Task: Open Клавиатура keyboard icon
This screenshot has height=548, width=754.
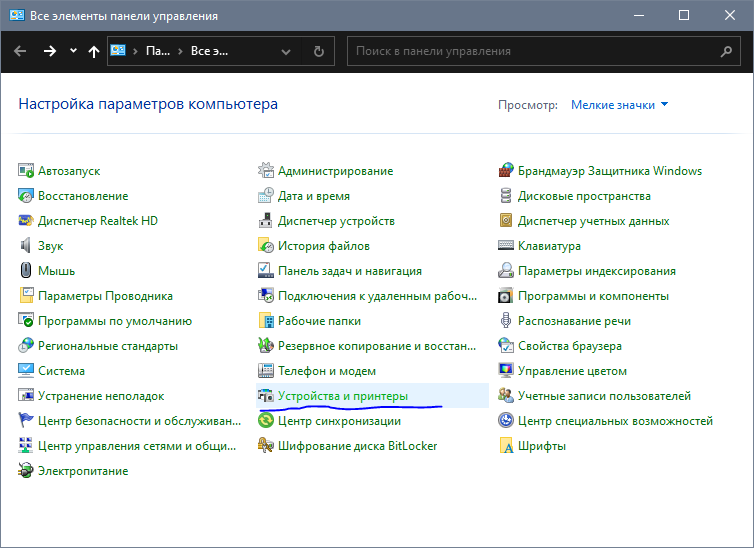Action: click(x=505, y=246)
